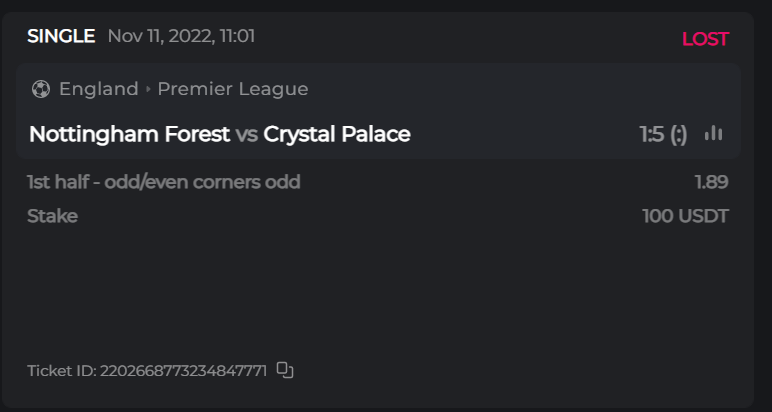Click the 'Ticket ID:' label text

61,371
